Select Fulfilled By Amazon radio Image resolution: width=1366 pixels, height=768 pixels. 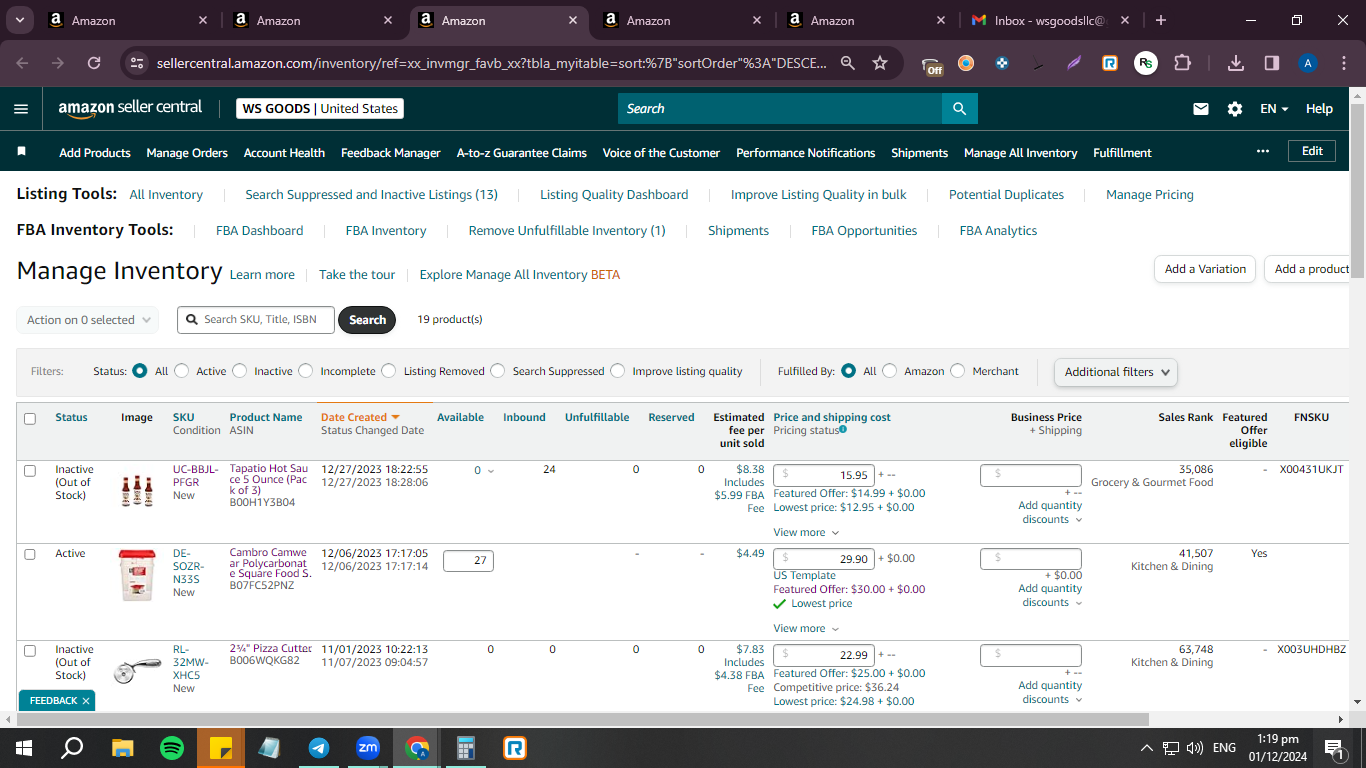pos(890,371)
